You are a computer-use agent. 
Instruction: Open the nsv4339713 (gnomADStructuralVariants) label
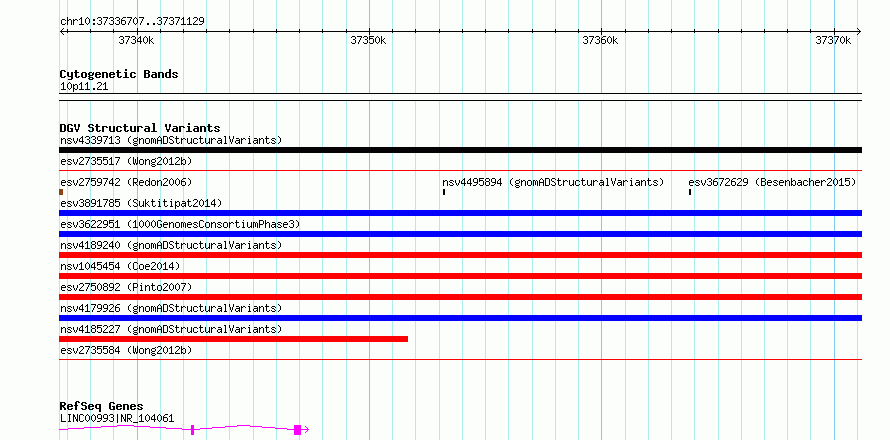[171, 140]
